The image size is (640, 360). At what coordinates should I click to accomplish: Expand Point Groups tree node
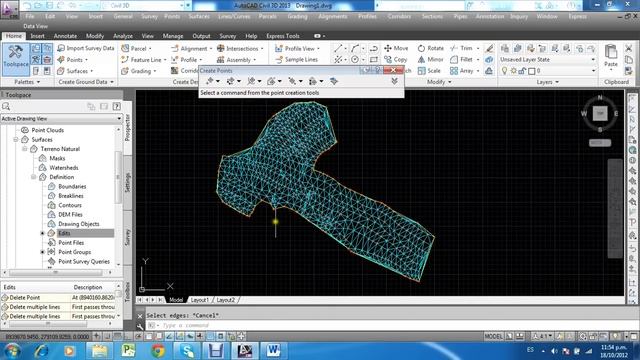pos(42,252)
